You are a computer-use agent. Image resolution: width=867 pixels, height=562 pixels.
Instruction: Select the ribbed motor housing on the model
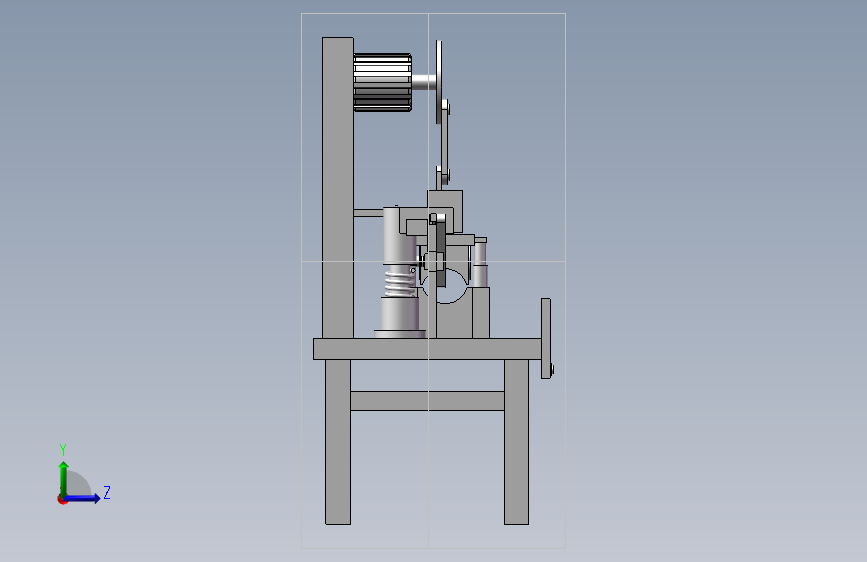(382, 82)
